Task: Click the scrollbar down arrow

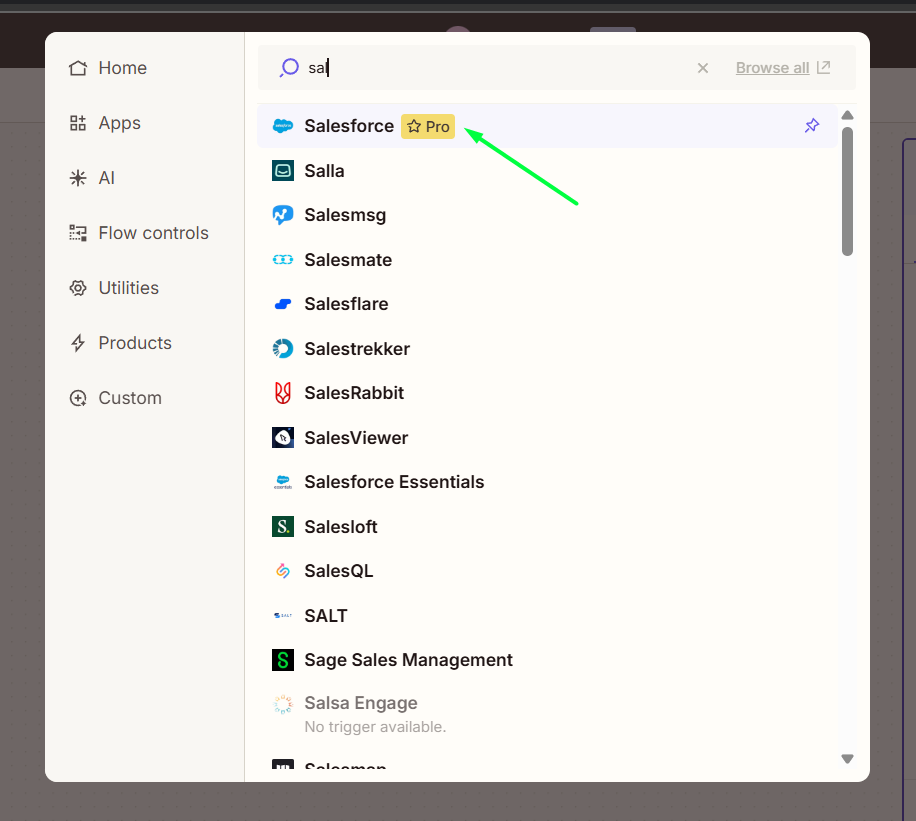Action: [x=847, y=759]
